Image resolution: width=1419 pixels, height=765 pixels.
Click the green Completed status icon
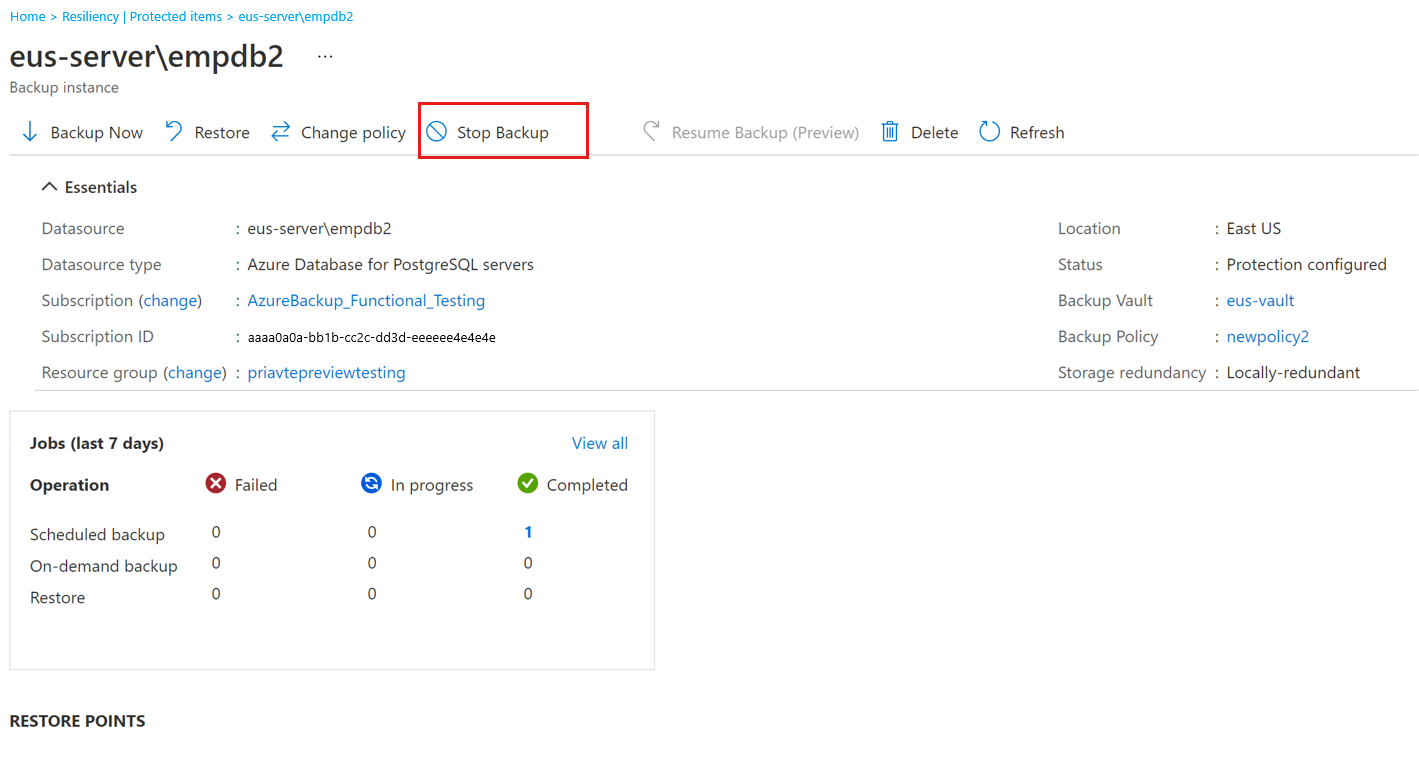coord(528,484)
